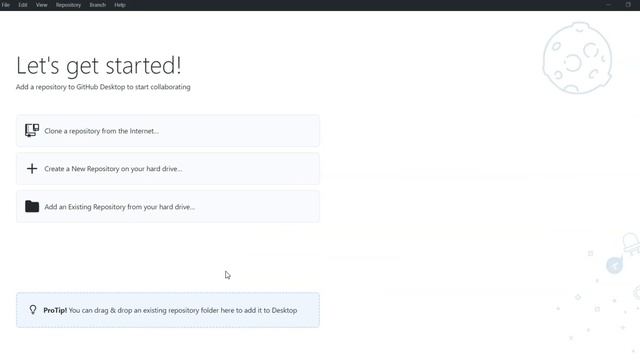Image resolution: width=640 pixels, height=360 pixels.
Task: Click the ProTip drag and drop banner
Action: [168, 310]
